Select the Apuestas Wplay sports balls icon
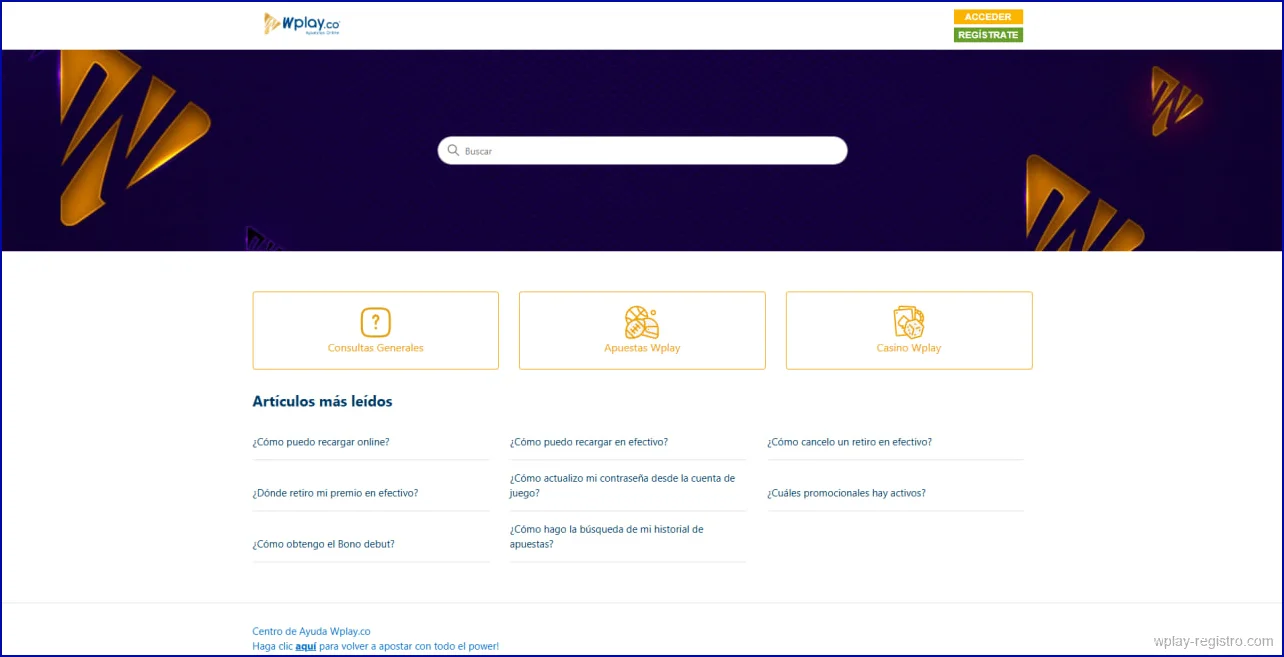The image size is (1284, 657). pyautogui.click(x=642, y=322)
